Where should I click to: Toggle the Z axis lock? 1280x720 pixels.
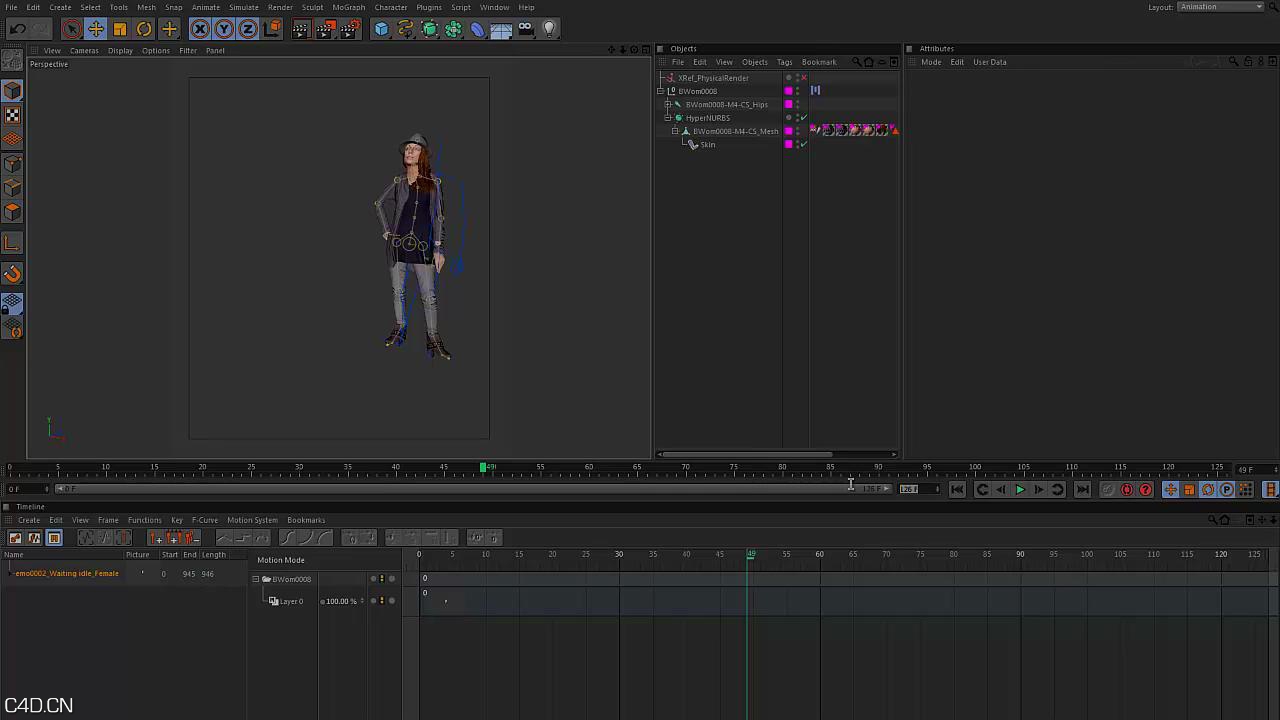(248, 29)
